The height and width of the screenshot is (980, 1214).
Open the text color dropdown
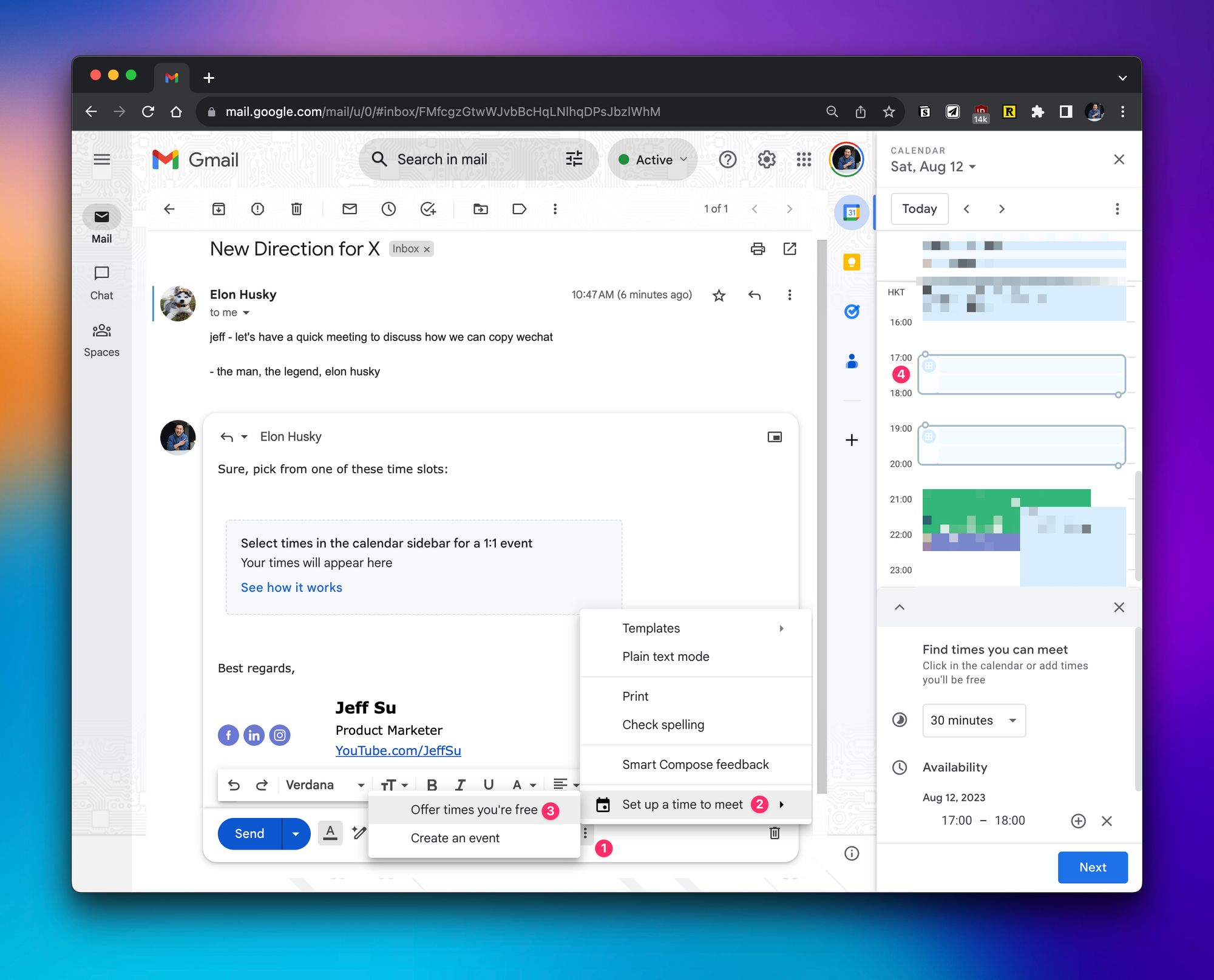click(x=524, y=785)
